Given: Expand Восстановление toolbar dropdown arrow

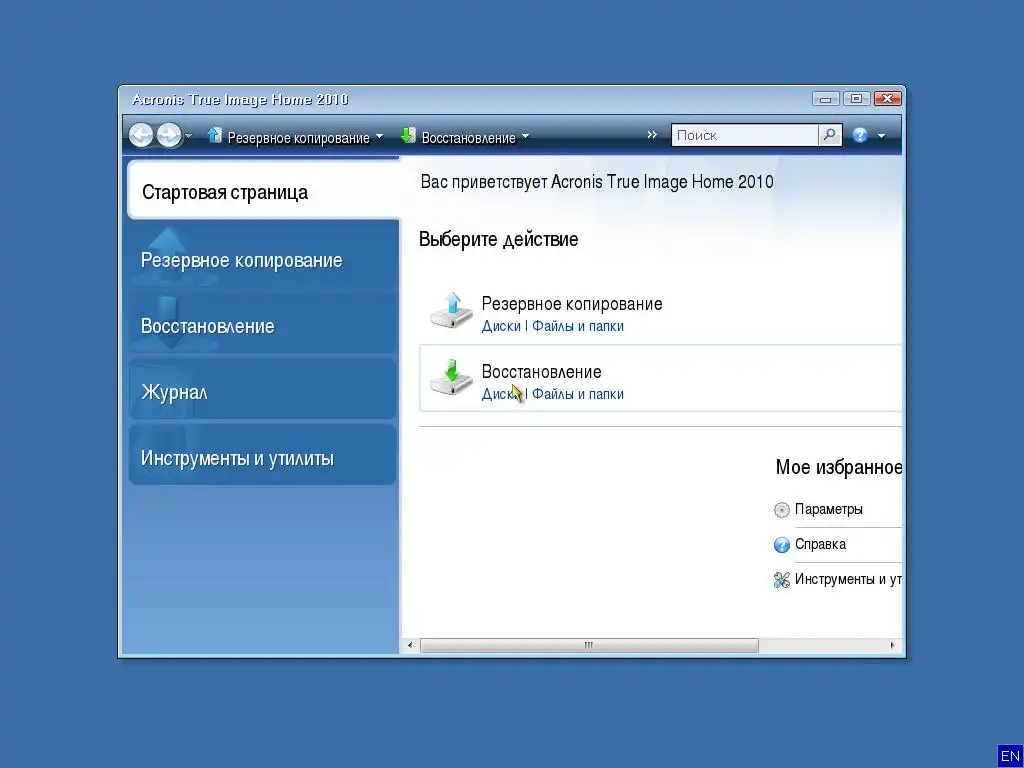Looking at the screenshot, I should (x=526, y=137).
